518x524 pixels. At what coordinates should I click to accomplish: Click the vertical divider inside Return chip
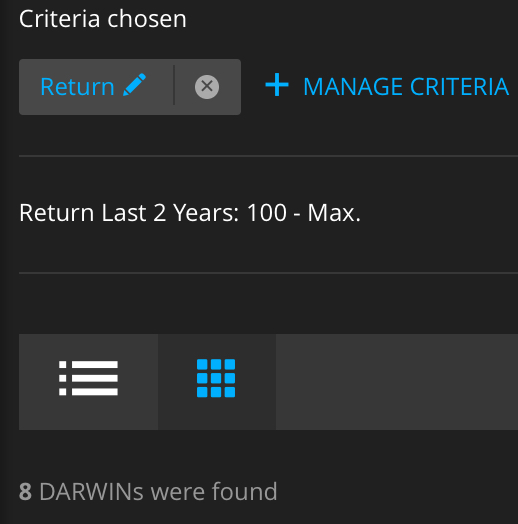pos(174,85)
